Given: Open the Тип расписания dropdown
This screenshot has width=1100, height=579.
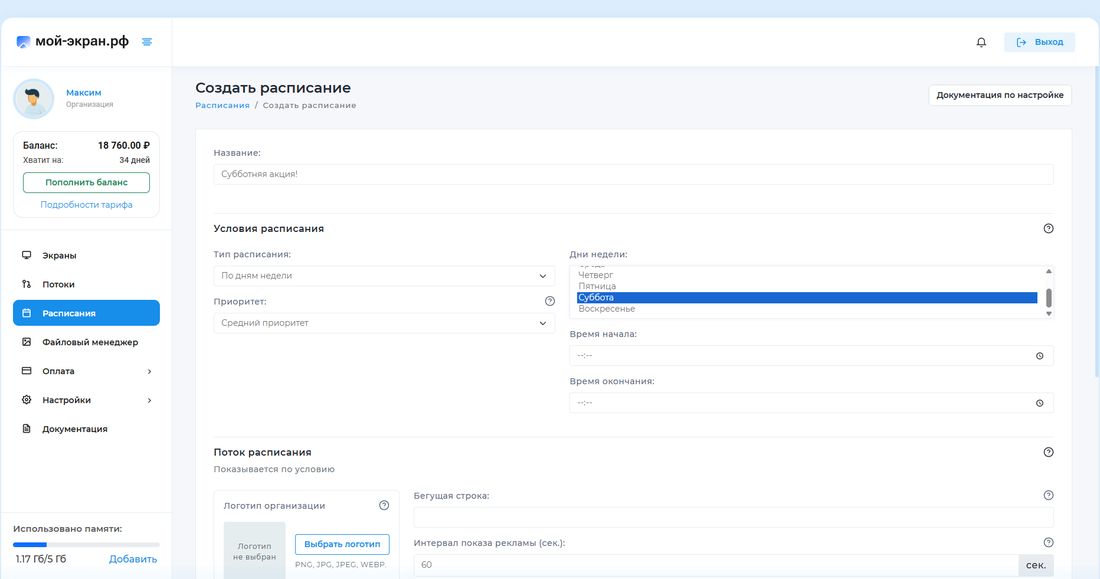Looking at the screenshot, I should tap(384, 276).
